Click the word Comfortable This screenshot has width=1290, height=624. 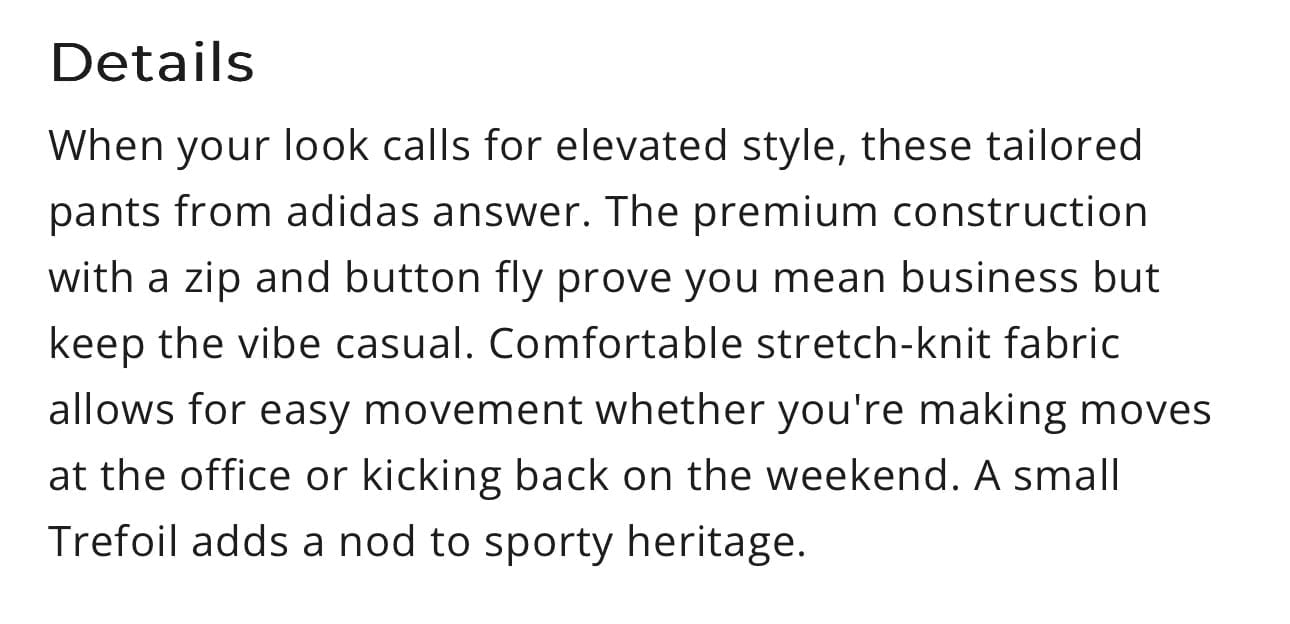point(616,344)
